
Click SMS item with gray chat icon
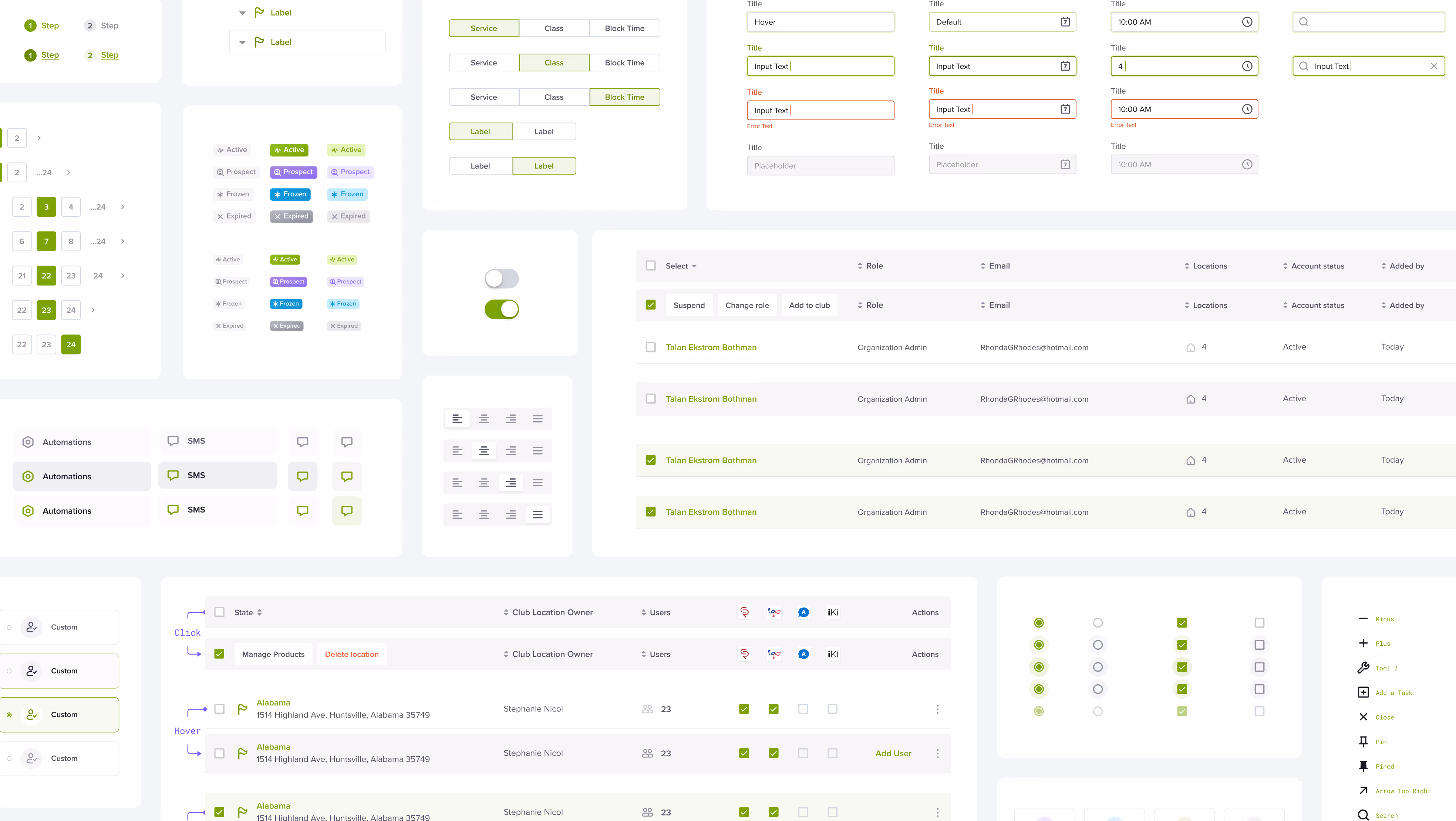218,441
